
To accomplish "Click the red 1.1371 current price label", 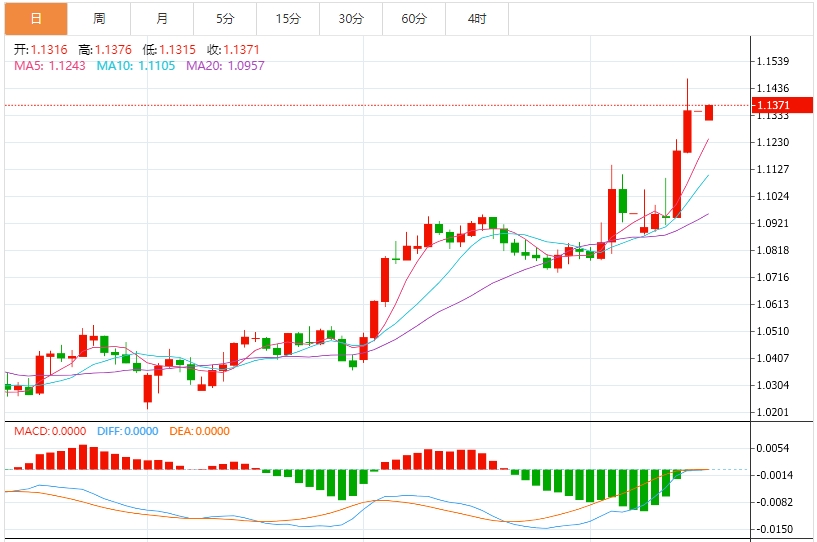I will (x=782, y=105).
